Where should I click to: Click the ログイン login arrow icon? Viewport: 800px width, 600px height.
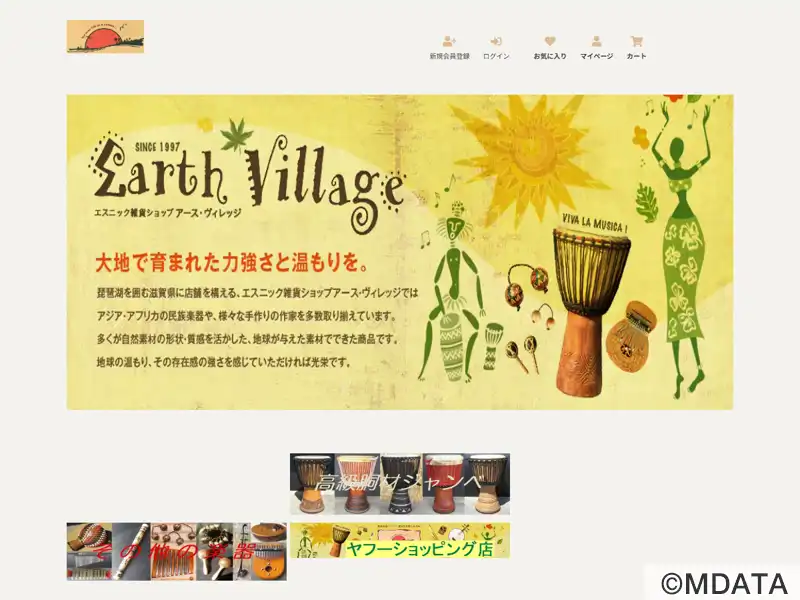point(496,41)
